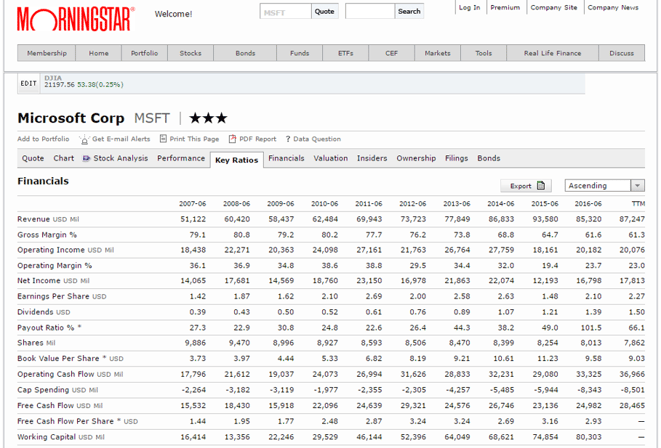Switch to the Chart tab

click(x=64, y=158)
